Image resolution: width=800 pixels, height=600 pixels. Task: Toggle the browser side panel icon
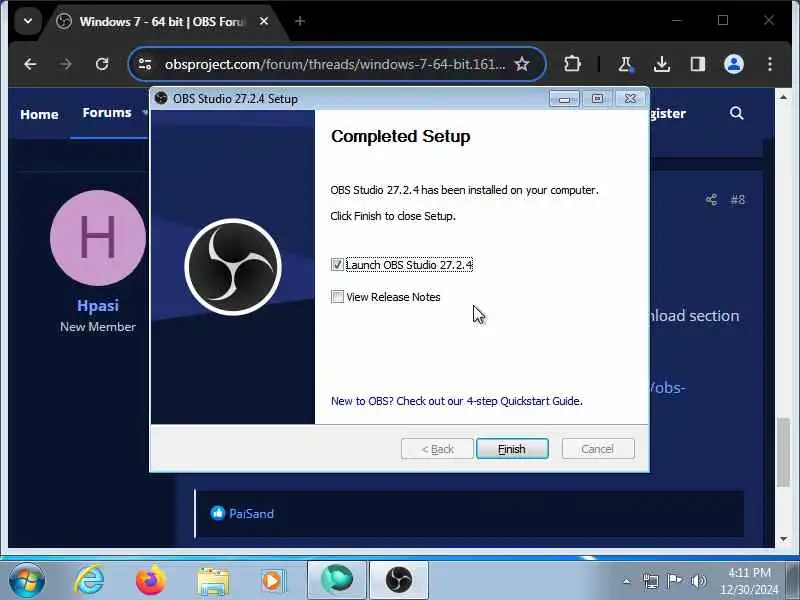(697, 64)
